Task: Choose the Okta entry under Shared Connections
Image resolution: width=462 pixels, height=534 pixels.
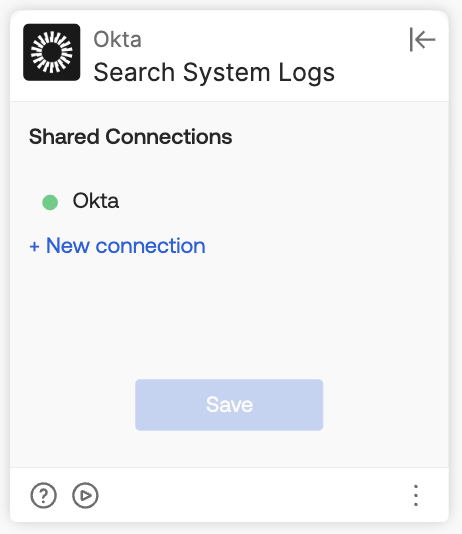Action: pyautogui.click(x=80, y=201)
